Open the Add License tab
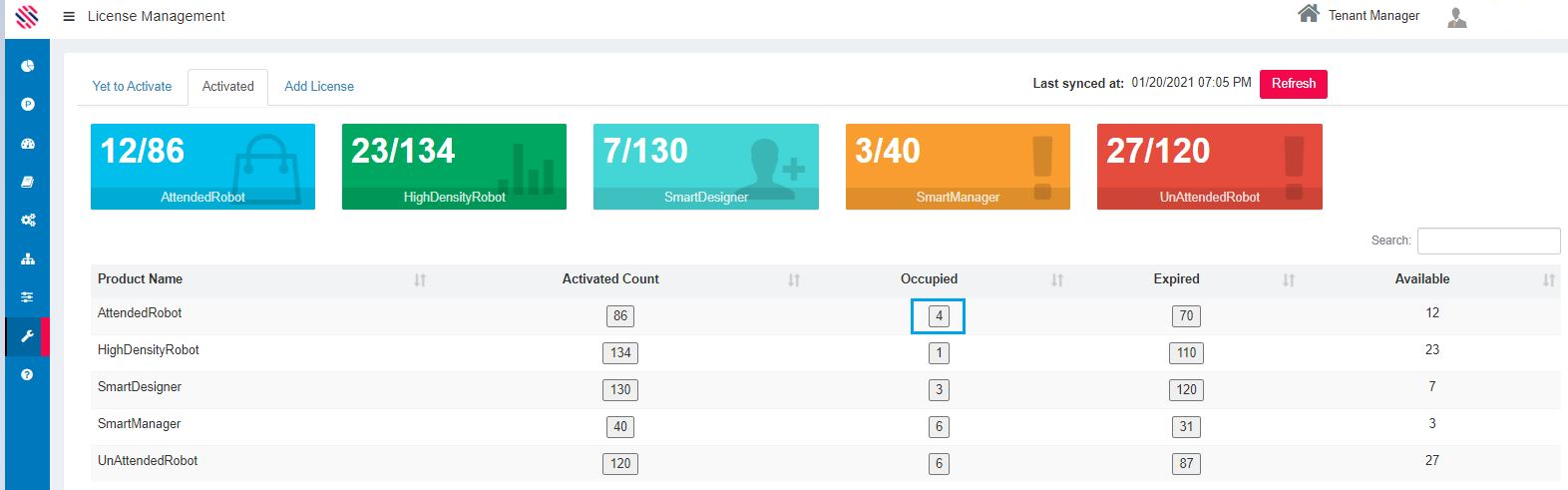Screen dimensions: 1568x490 point(319,87)
